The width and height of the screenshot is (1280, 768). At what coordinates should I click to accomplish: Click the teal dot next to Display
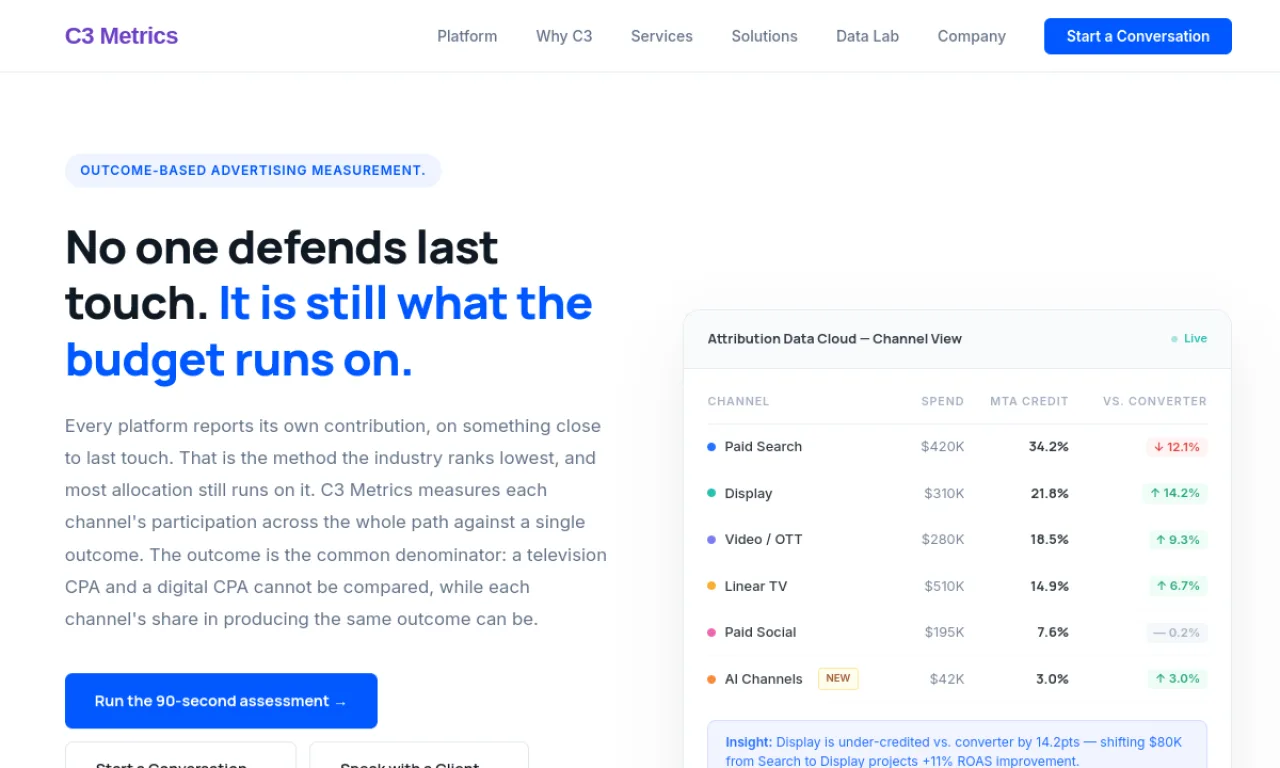(x=712, y=493)
